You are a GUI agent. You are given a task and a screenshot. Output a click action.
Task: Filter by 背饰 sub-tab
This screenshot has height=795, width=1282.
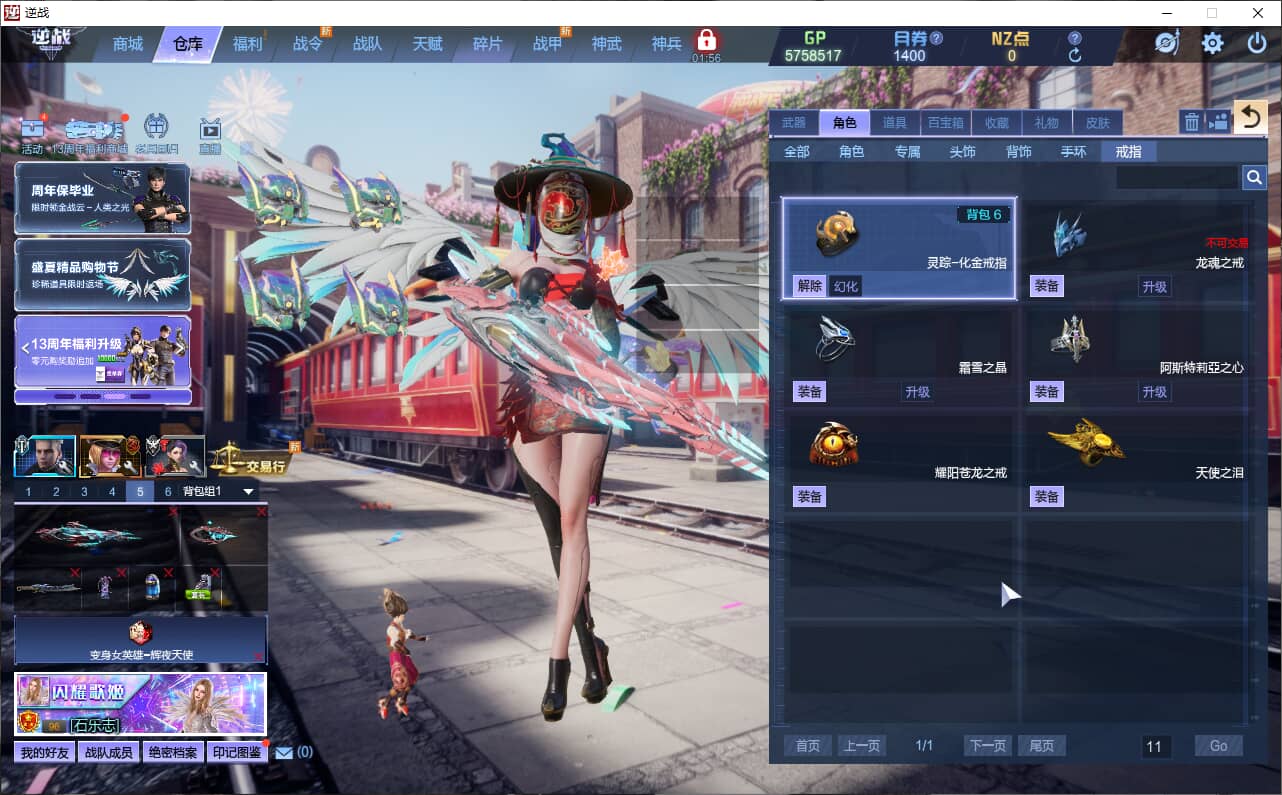point(1018,152)
